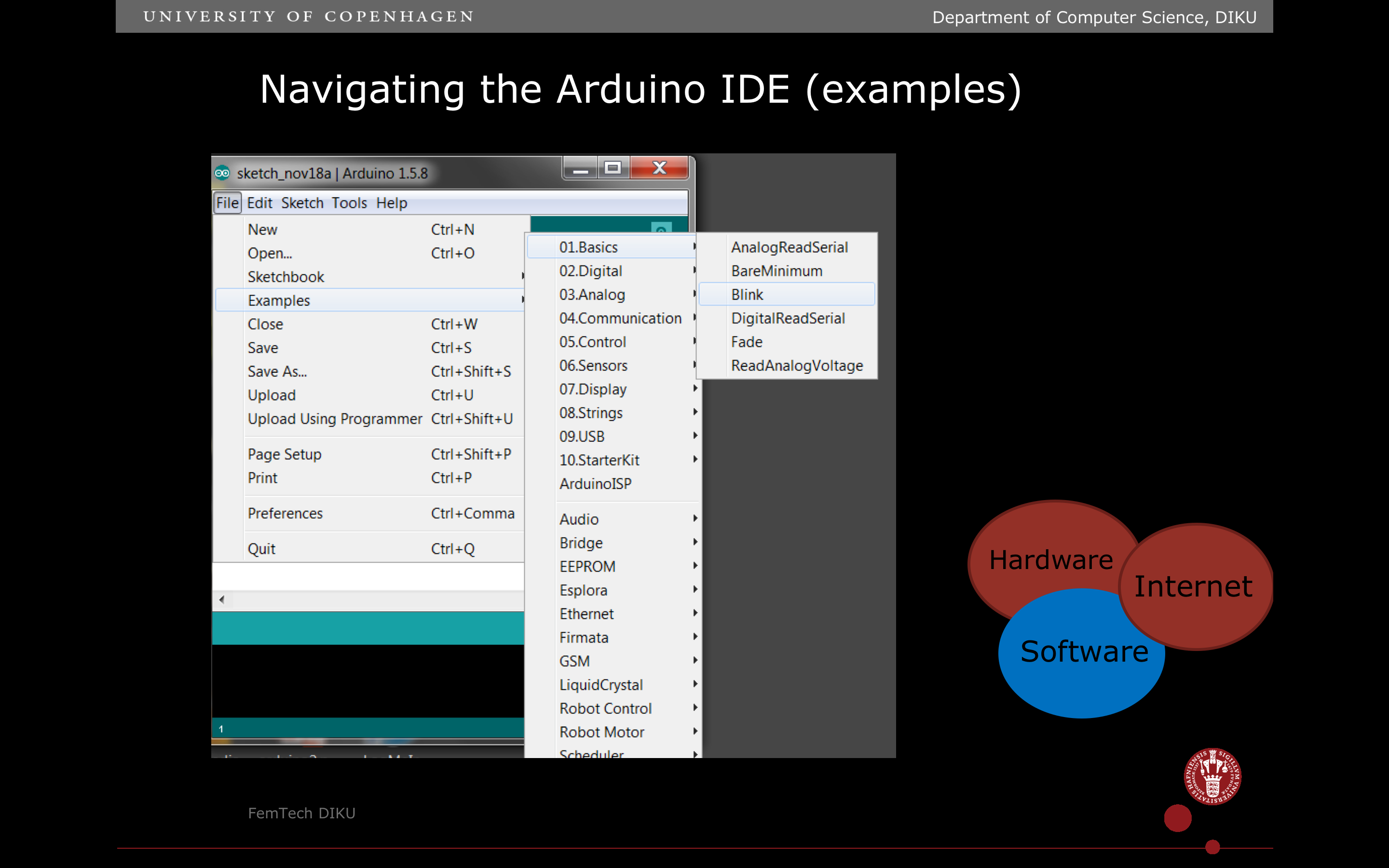Click Upload in the File menu

[369, 395]
